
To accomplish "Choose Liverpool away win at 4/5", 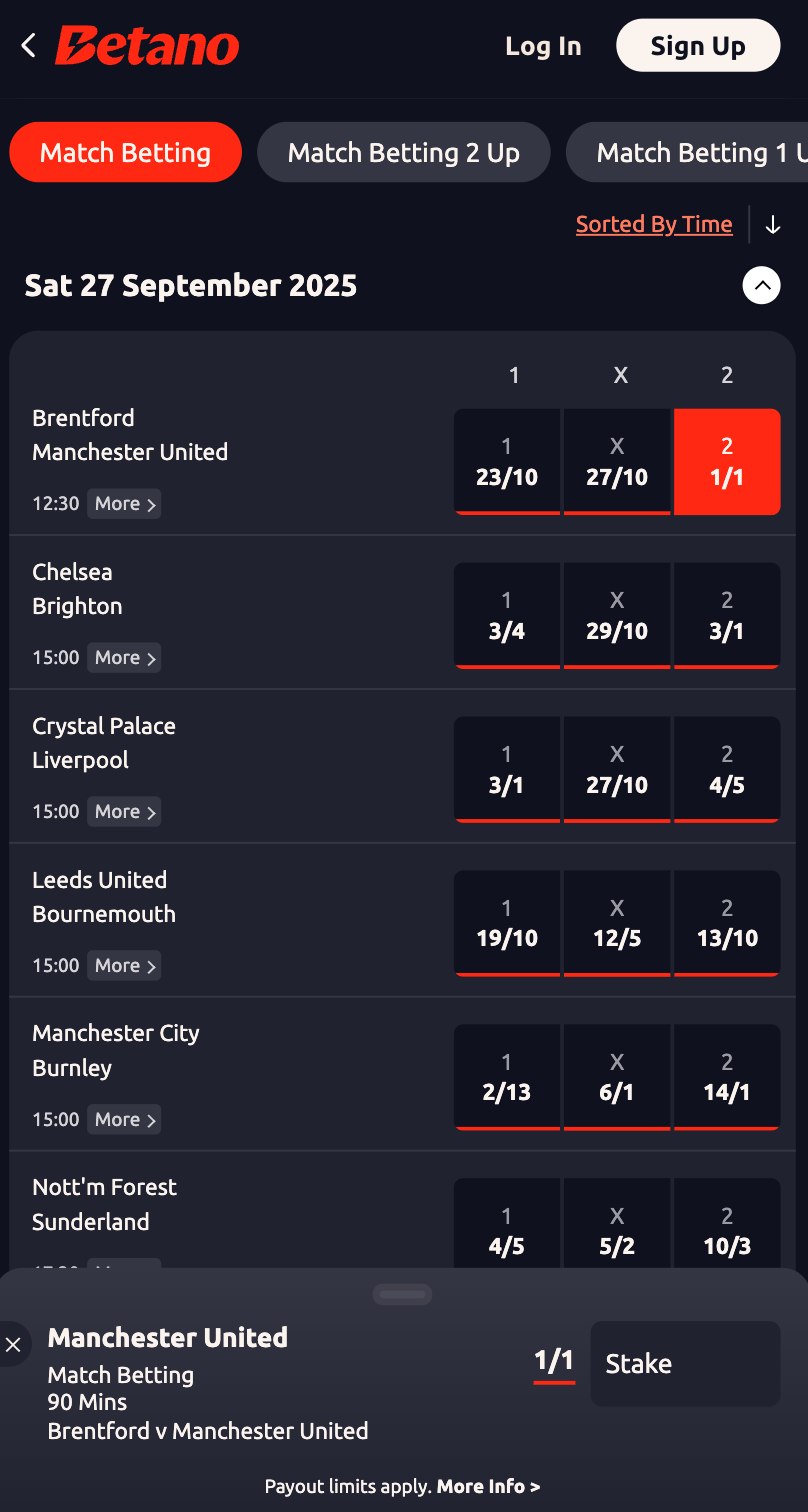I will click(x=727, y=770).
